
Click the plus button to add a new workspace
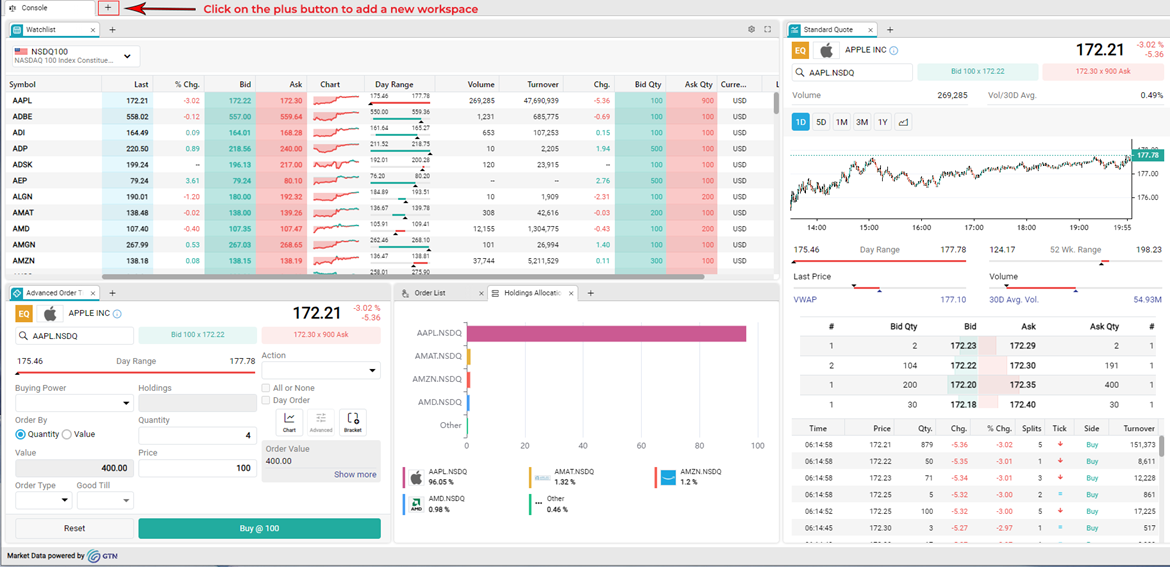click(108, 8)
